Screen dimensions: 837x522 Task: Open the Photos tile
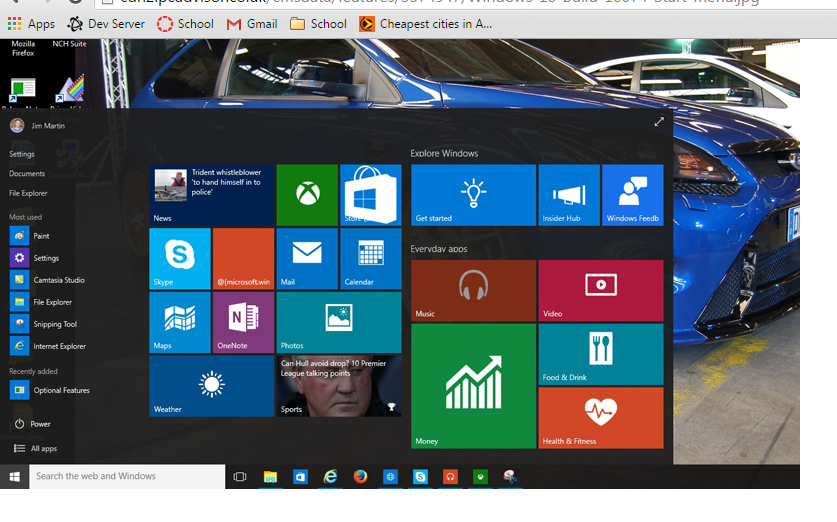(x=339, y=322)
